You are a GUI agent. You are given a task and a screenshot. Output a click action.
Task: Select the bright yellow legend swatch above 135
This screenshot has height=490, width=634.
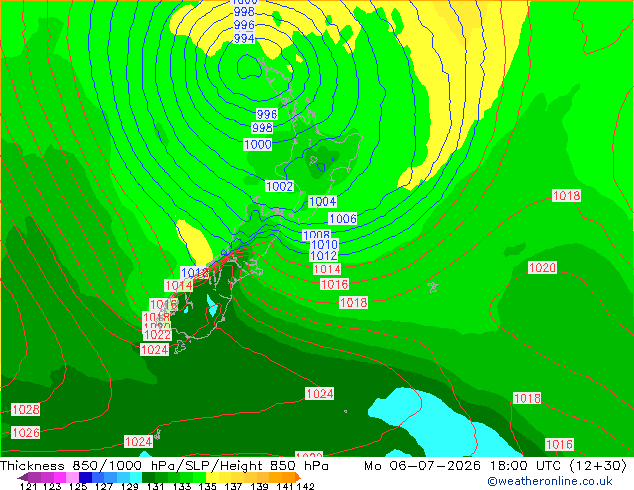click(x=212, y=477)
